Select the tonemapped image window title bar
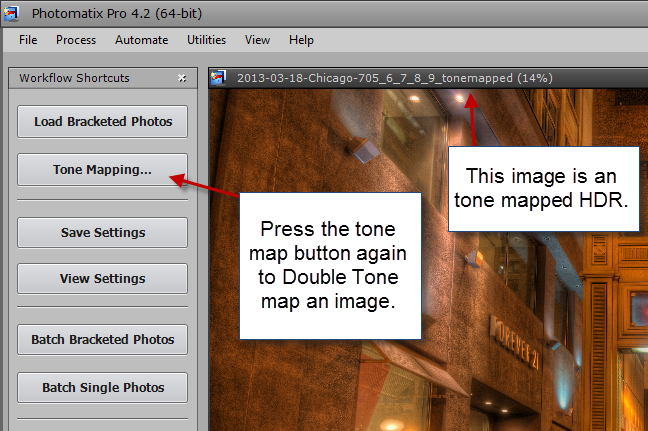This screenshot has height=431, width=648. click(x=428, y=78)
